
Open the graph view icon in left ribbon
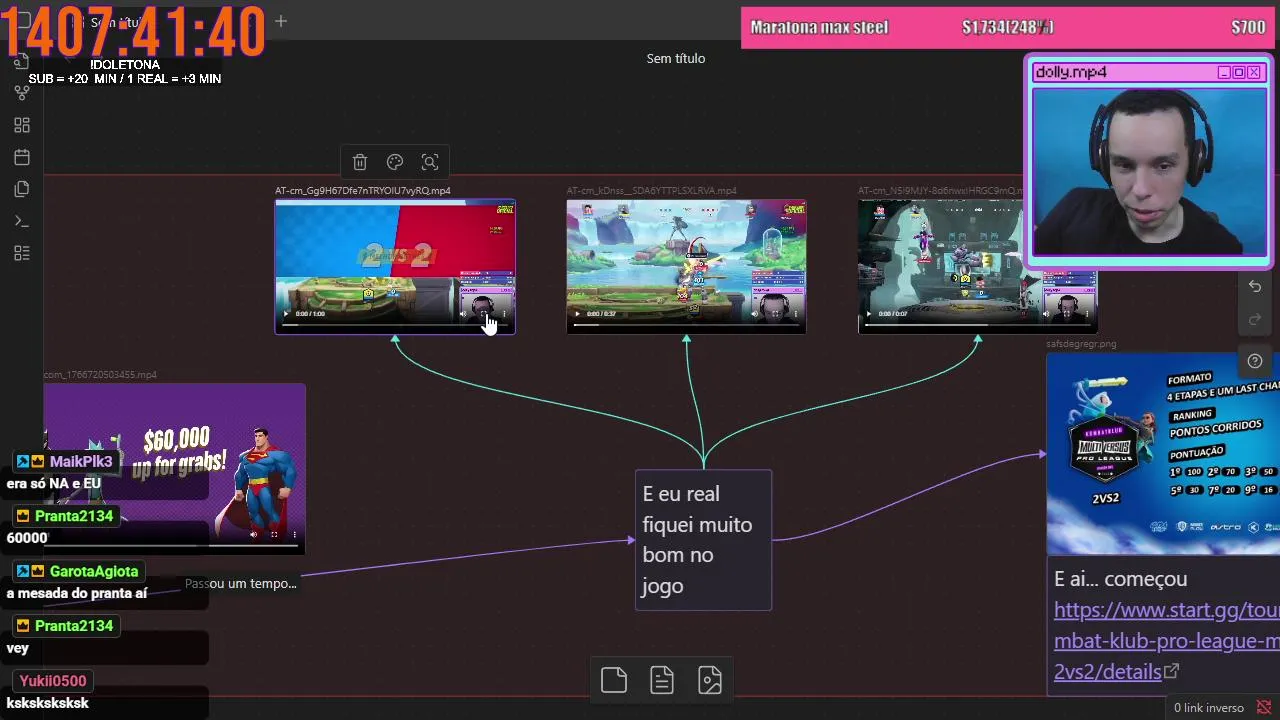click(x=22, y=93)
